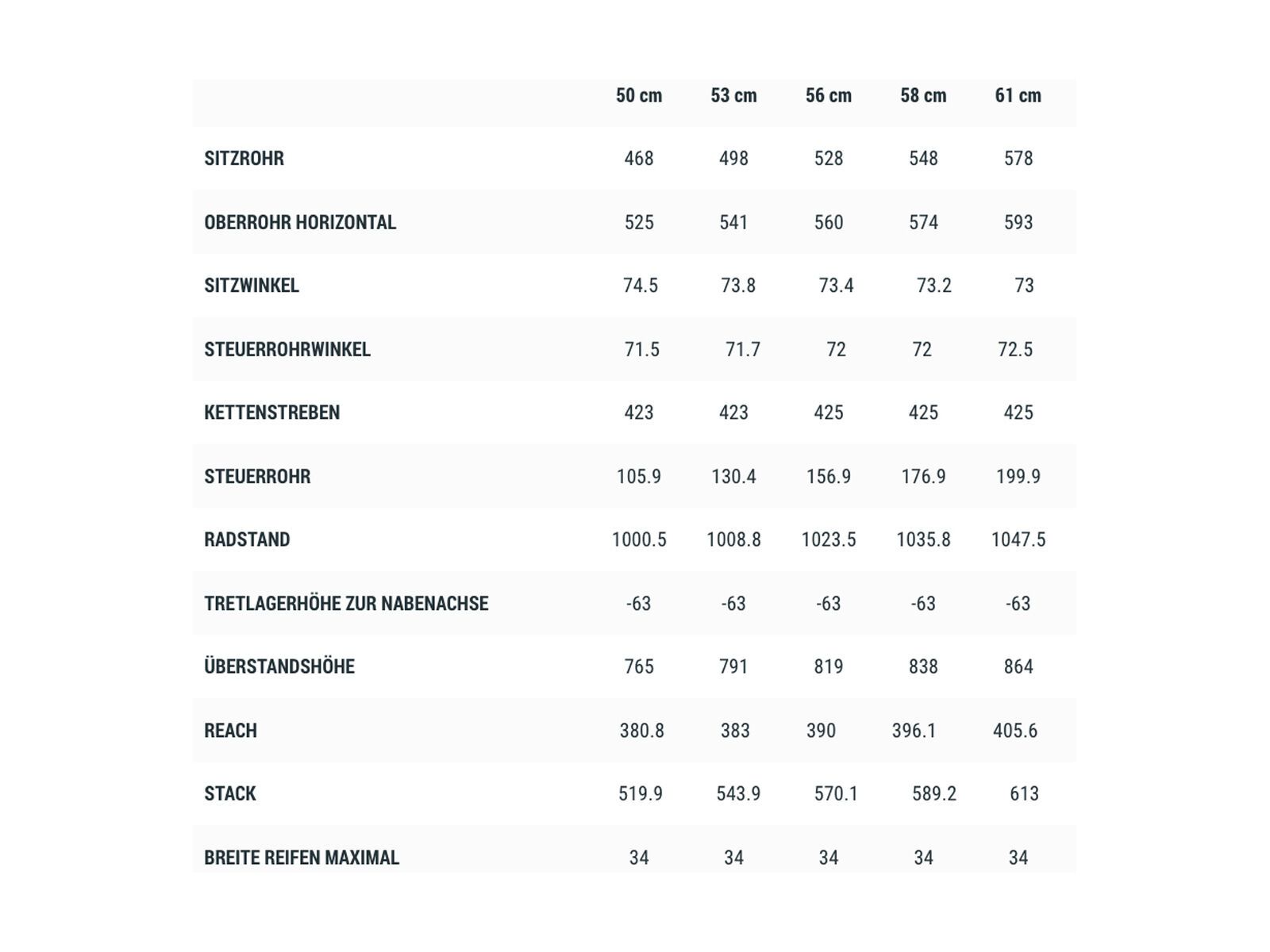Select the Steuerrohr value 199.9

1018,476
